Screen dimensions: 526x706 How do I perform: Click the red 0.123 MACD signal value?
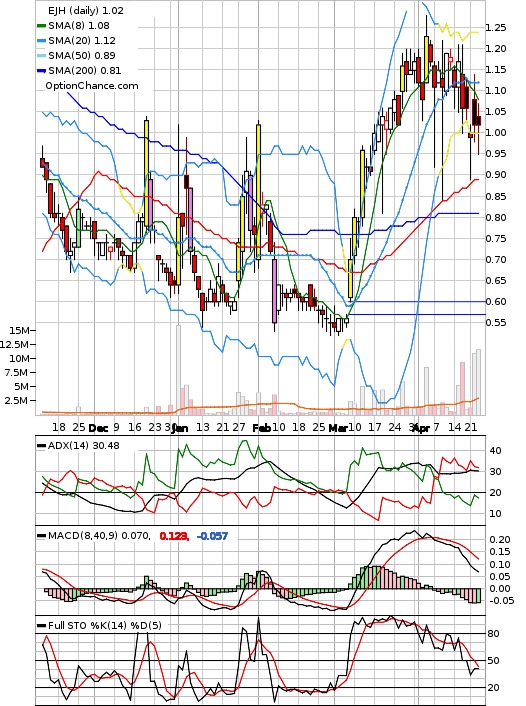coord(174,536)
